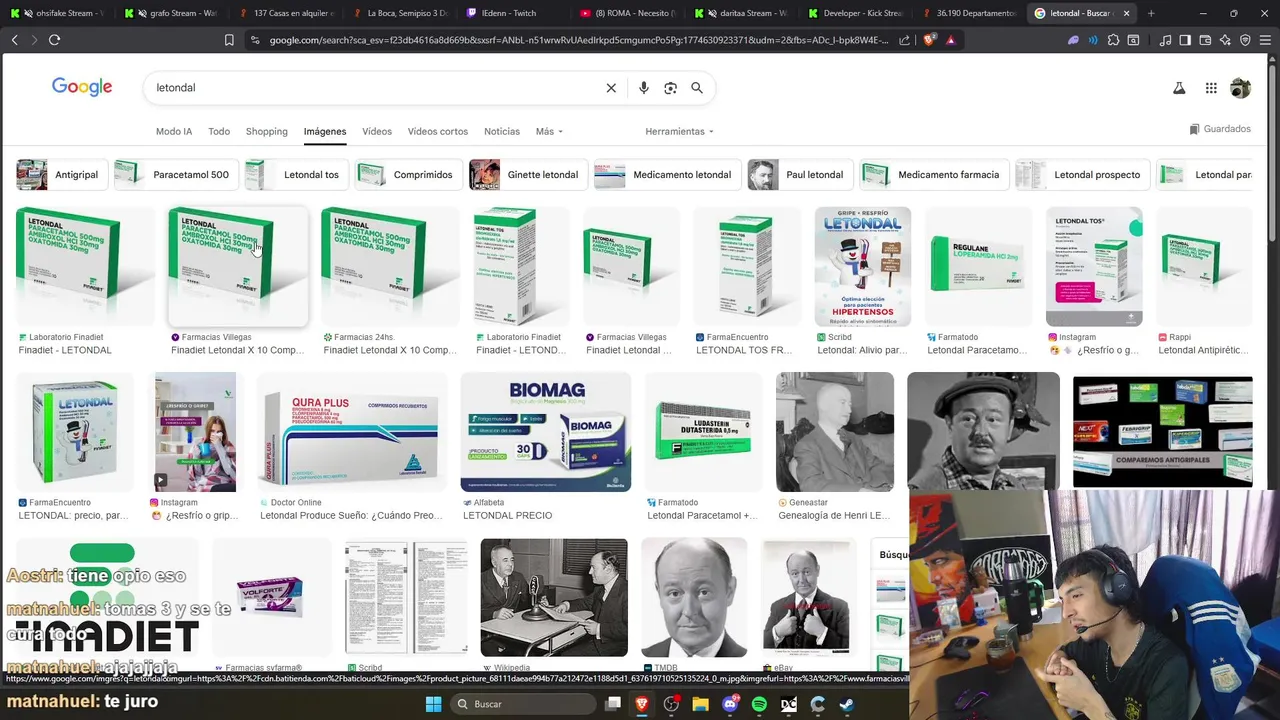Filter images by Comprimidos chip
1280x720 pixels.
click(x=409, y=174)
